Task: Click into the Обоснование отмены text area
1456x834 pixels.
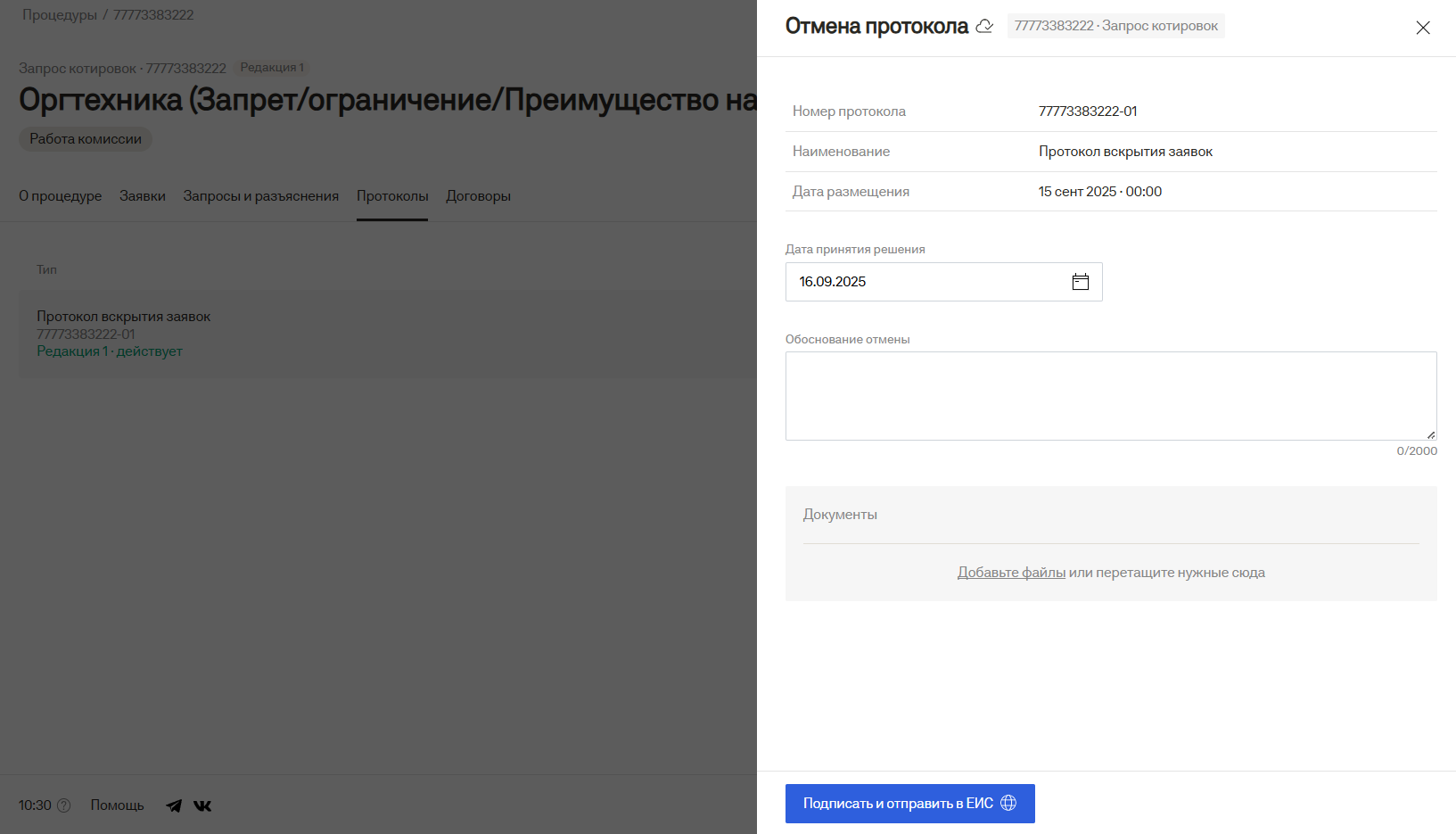Action: 1110,396
